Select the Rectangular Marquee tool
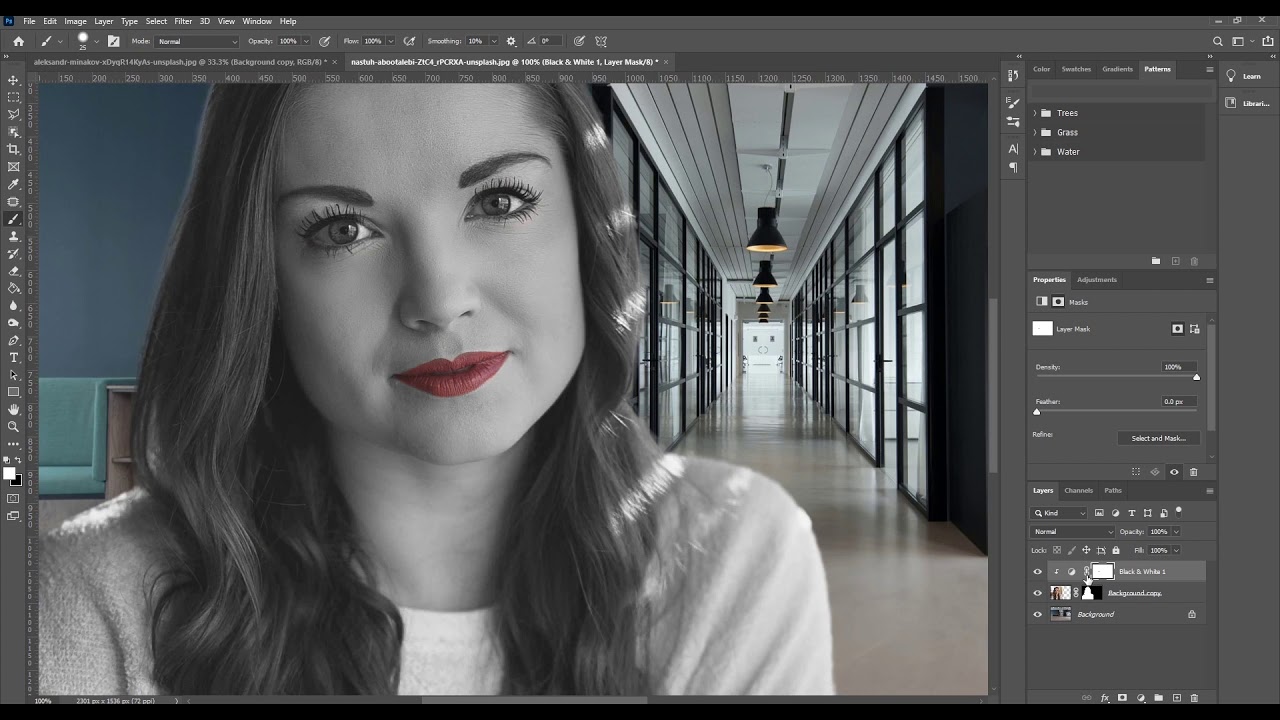This screenshot has height=720, width=1280. click(13, 97)
